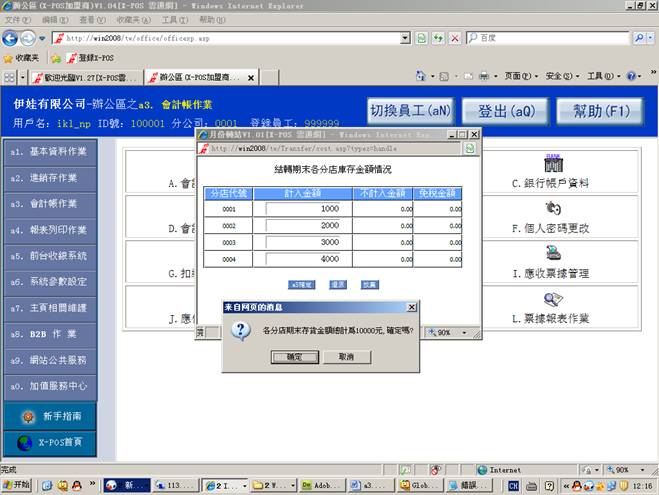Screen dimensions: 659x495
Task: Select a3. 會計帳作業 in the sidebar
Action: (49, 203)
